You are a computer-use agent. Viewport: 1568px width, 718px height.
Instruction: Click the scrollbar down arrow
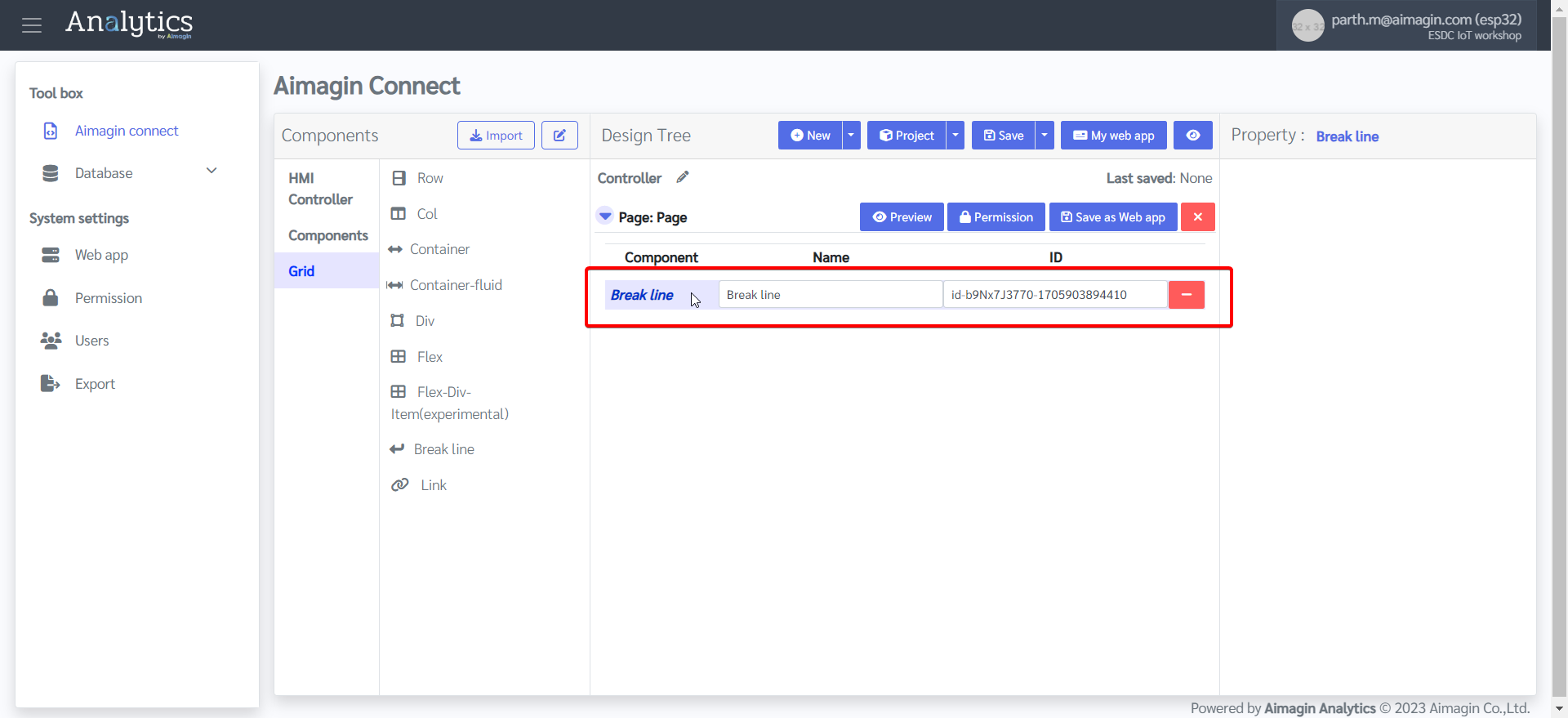1559,709
